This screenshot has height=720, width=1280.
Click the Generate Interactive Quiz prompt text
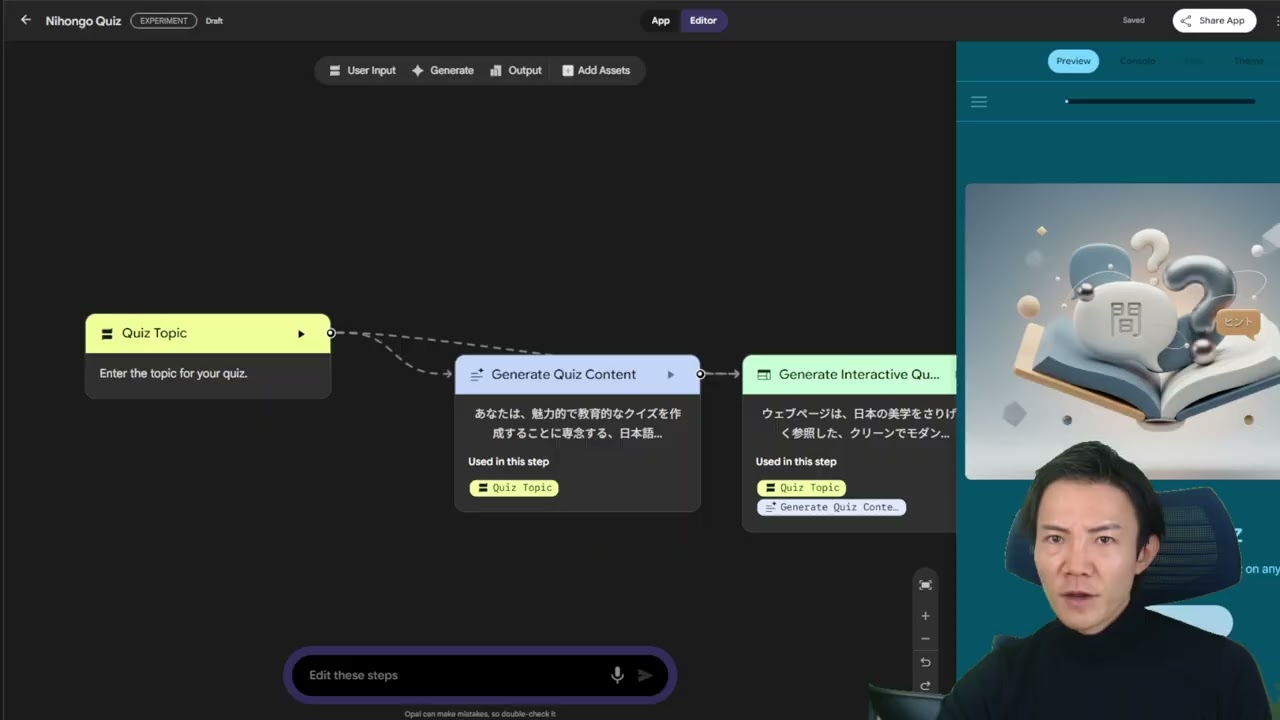coord(858,423)
